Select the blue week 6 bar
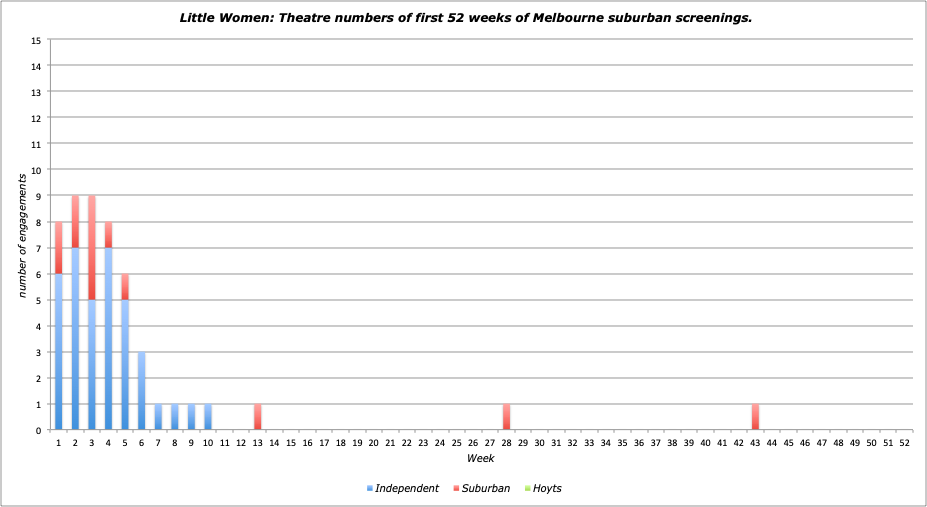This screenshot has width=927, height=507. pyautogui.click(x=142, y=391)
